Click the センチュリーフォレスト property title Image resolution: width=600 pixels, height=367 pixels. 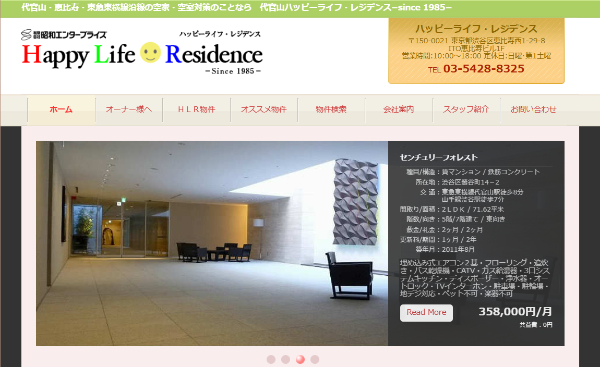pos(439,157)
